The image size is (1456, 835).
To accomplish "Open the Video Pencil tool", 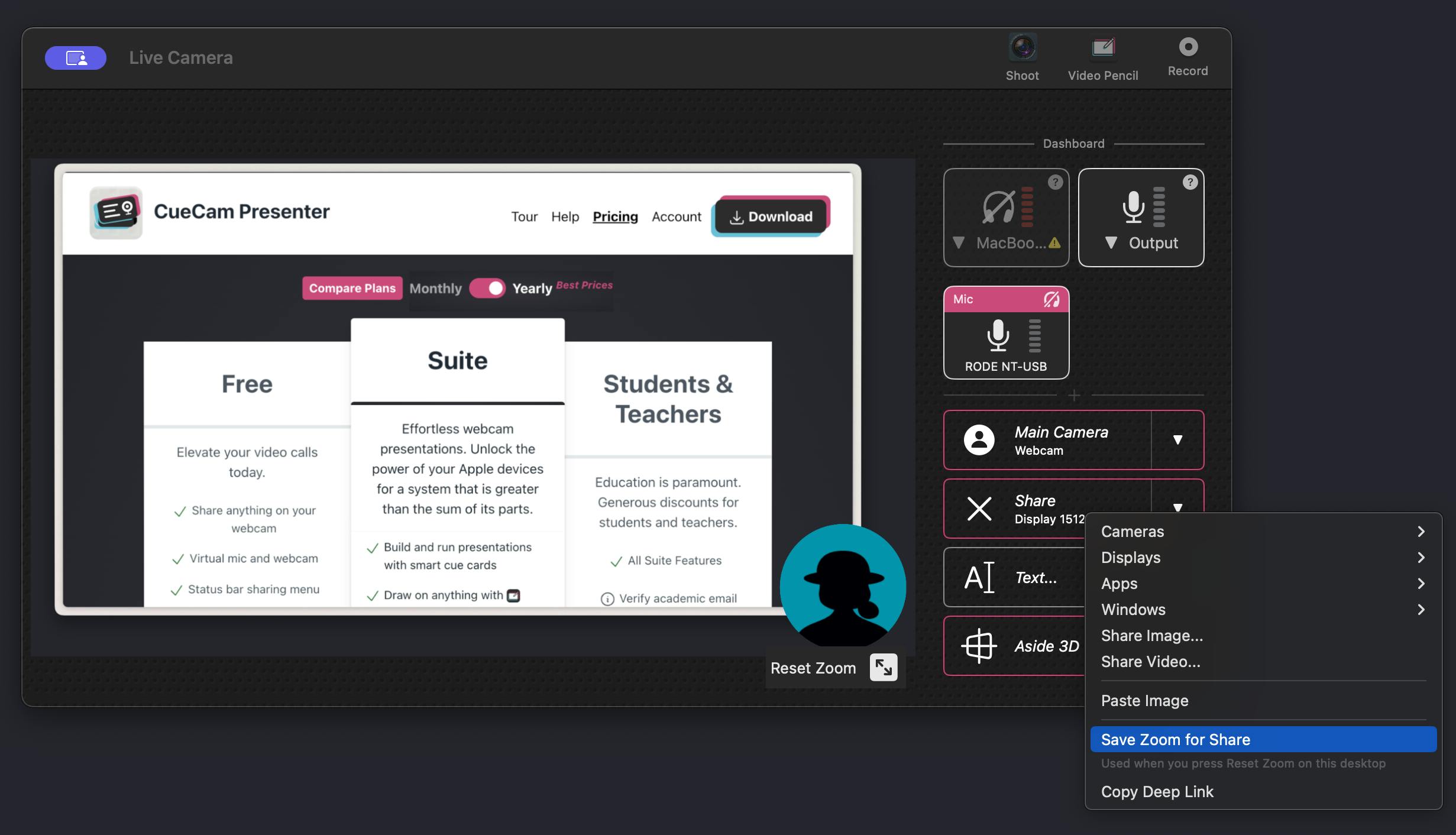I will pos(1102,48).
